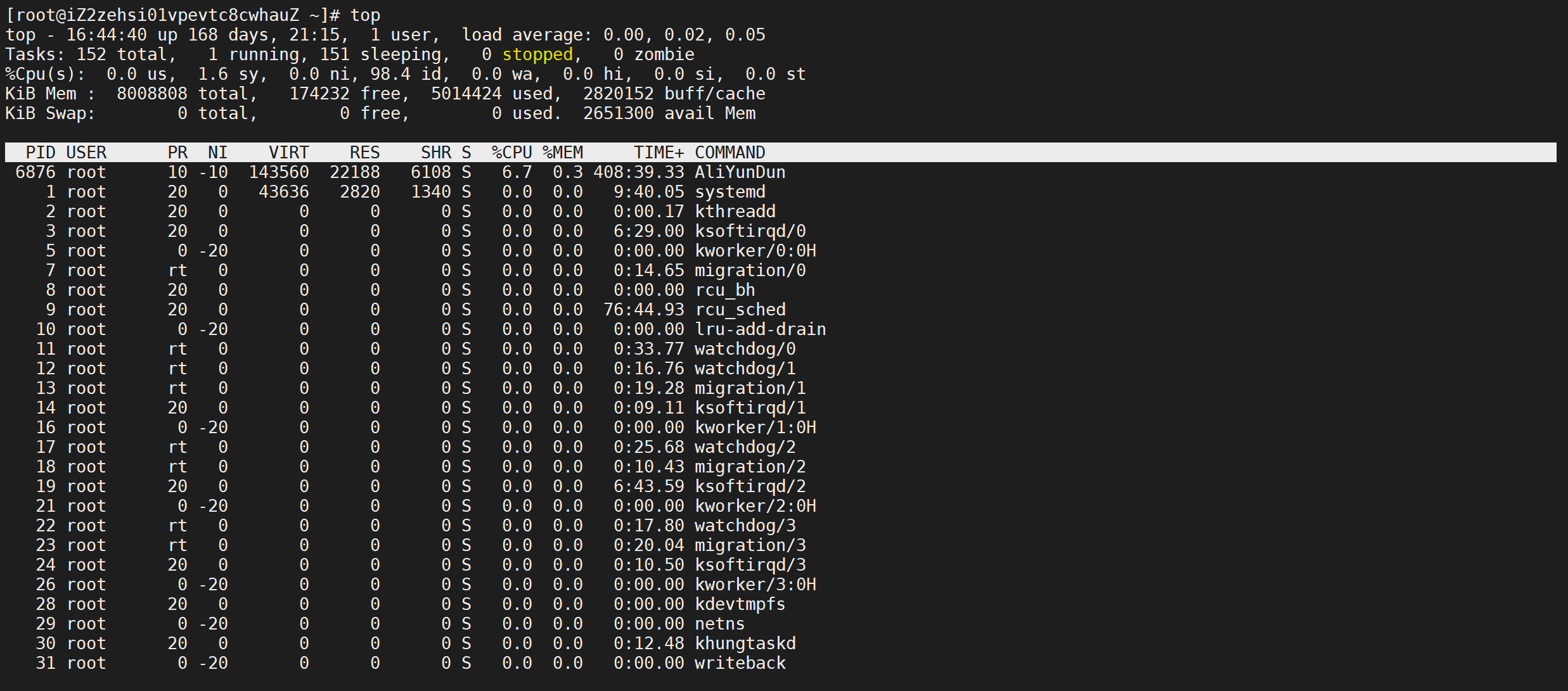Select the 43636 VIRT value for systemd

[x=284, y=192]
